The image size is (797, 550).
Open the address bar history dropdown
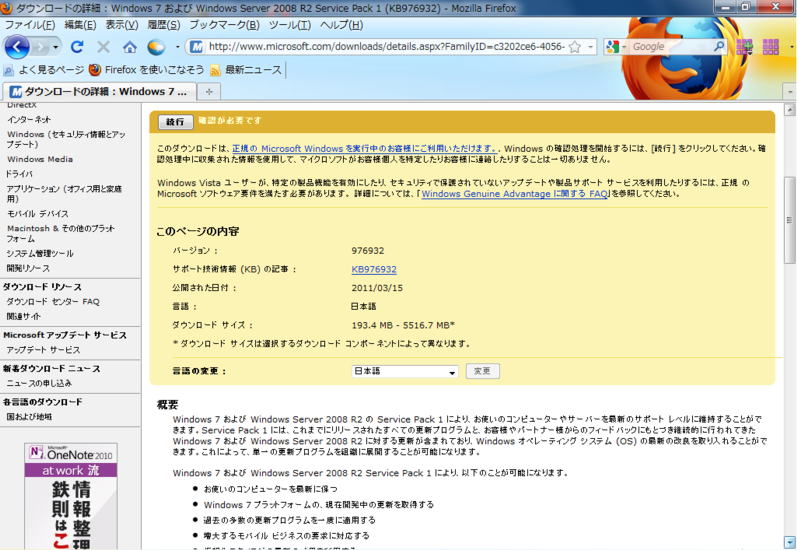590,47
